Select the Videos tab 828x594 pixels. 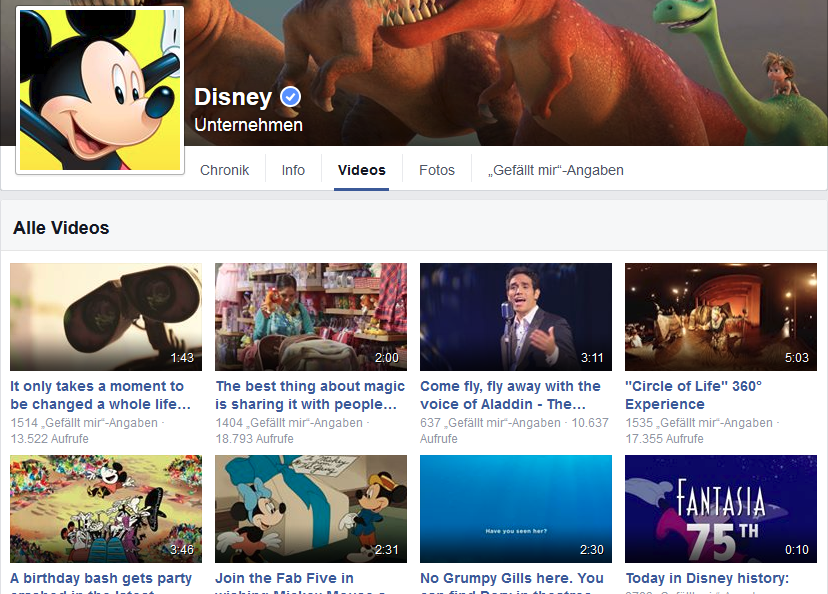(x=362, y=170)
